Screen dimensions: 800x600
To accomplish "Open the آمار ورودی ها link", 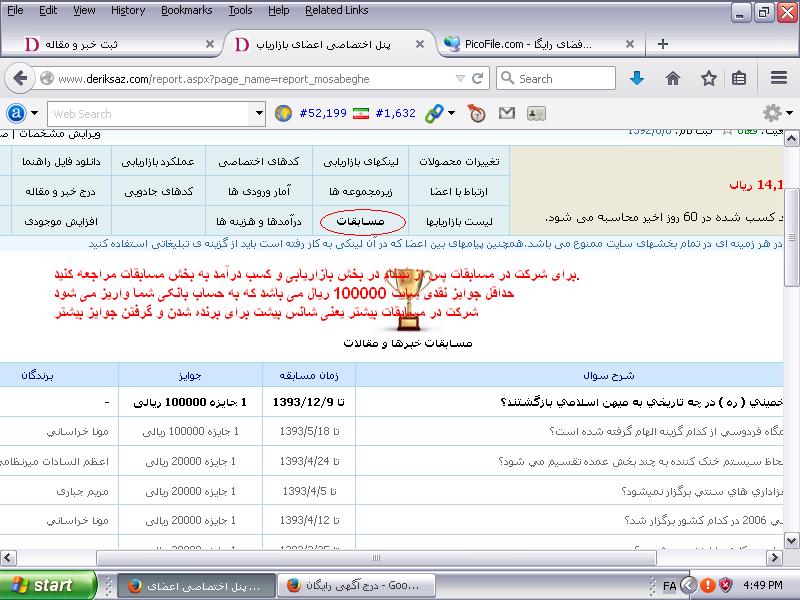I will pos(259,191).
